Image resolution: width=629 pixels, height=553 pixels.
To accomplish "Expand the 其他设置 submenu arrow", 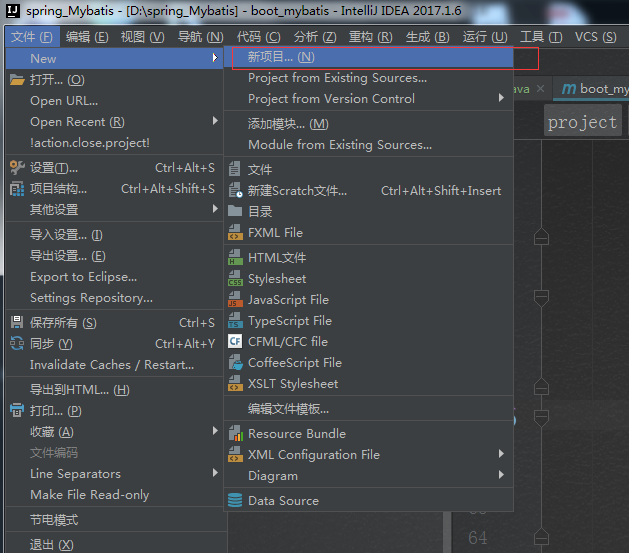I will 215,209.
